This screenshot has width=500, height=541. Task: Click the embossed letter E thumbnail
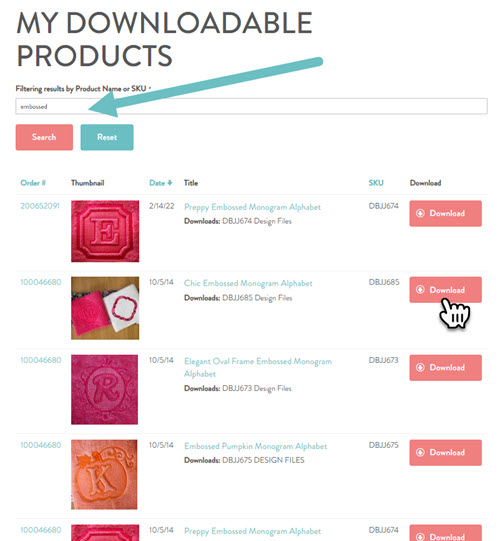click(105, 231)
